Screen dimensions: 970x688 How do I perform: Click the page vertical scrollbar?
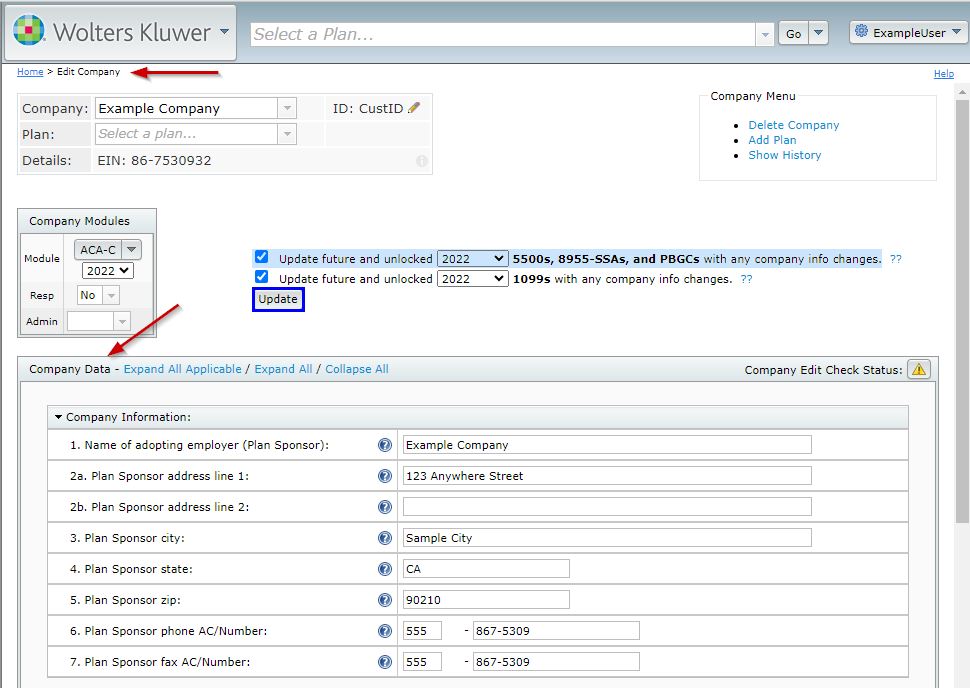click(x=962, y=309)
